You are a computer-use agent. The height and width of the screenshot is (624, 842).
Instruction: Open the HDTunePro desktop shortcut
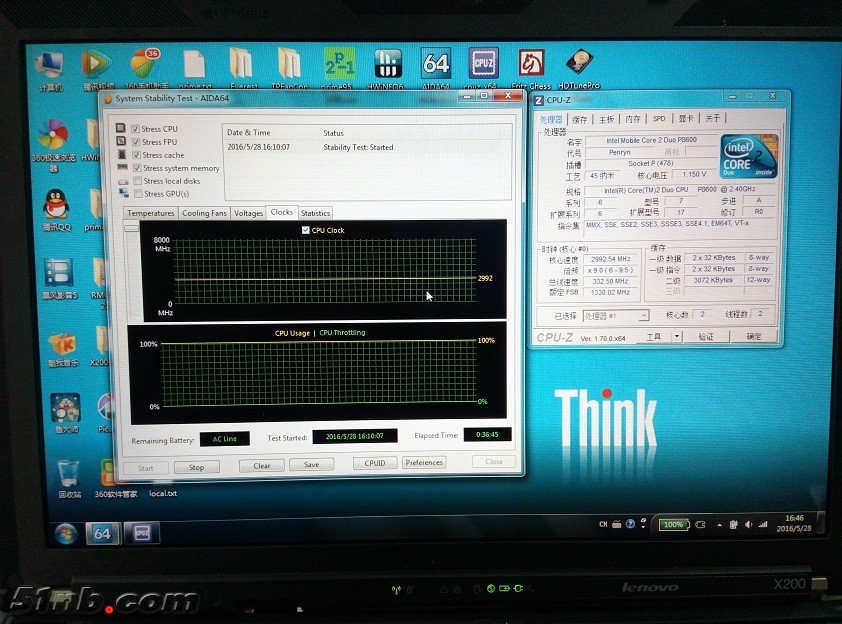[578, 65]
